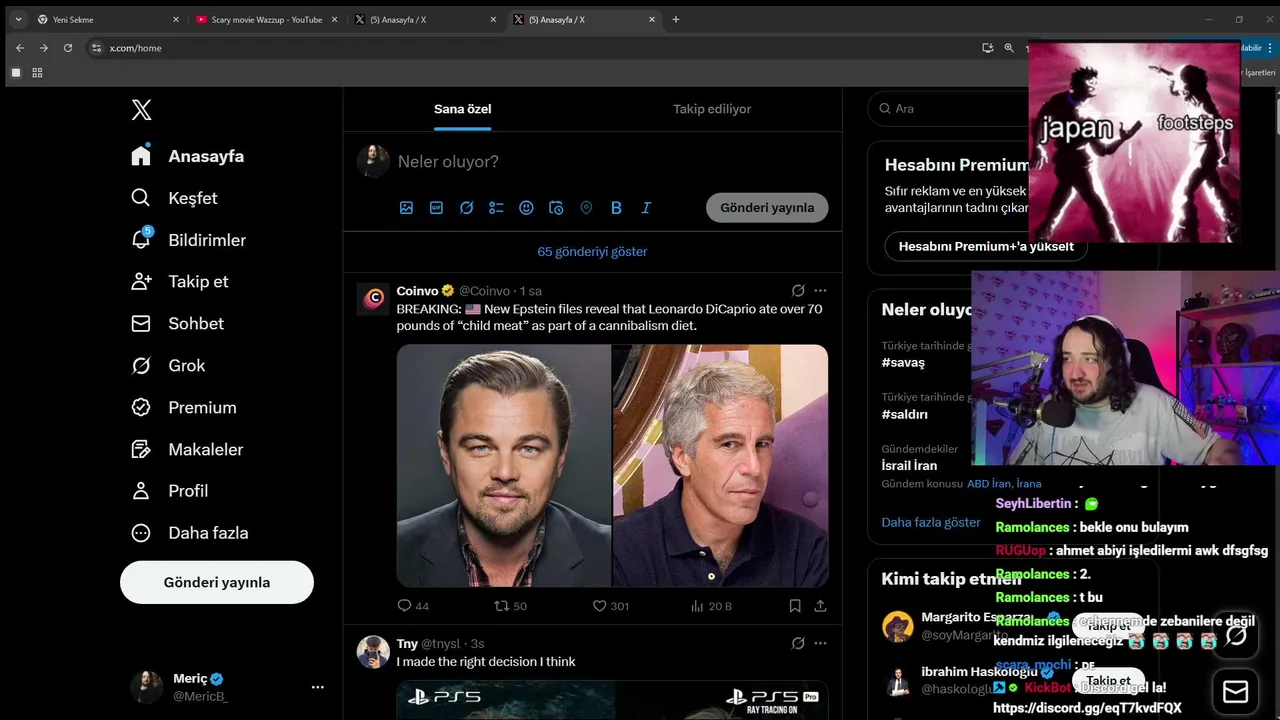Open Anasayfa home in sidebar
The width and height of the screenshot is (1280, 720).
click(188, 156)
